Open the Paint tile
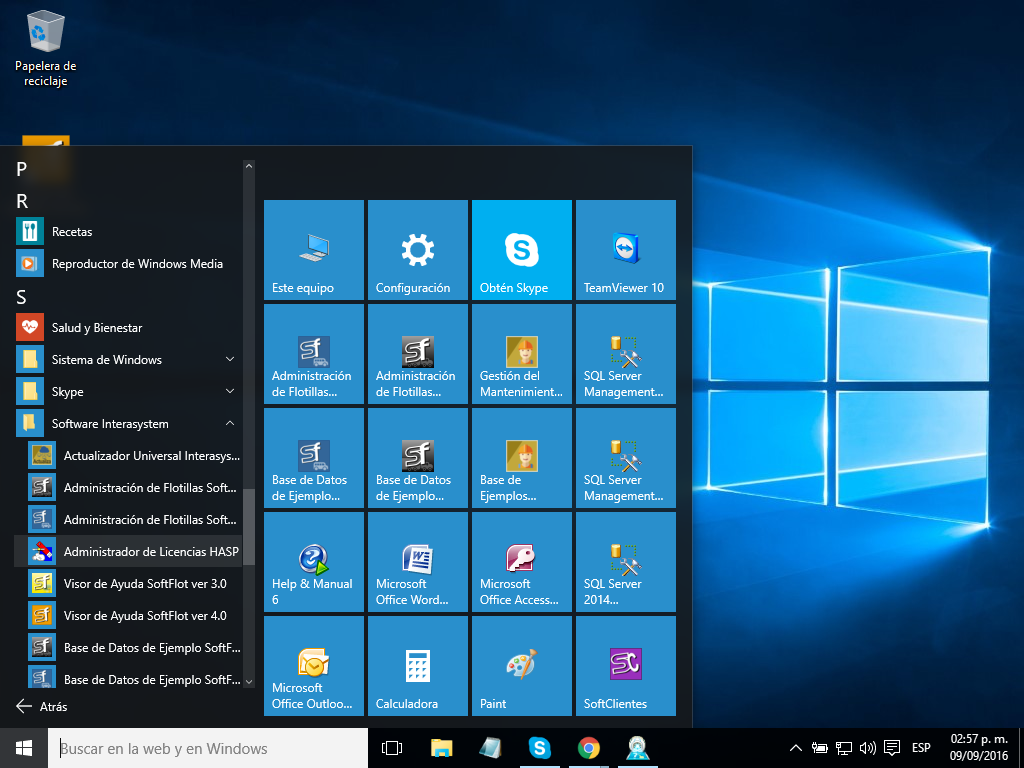 click(x=521, y=666)
